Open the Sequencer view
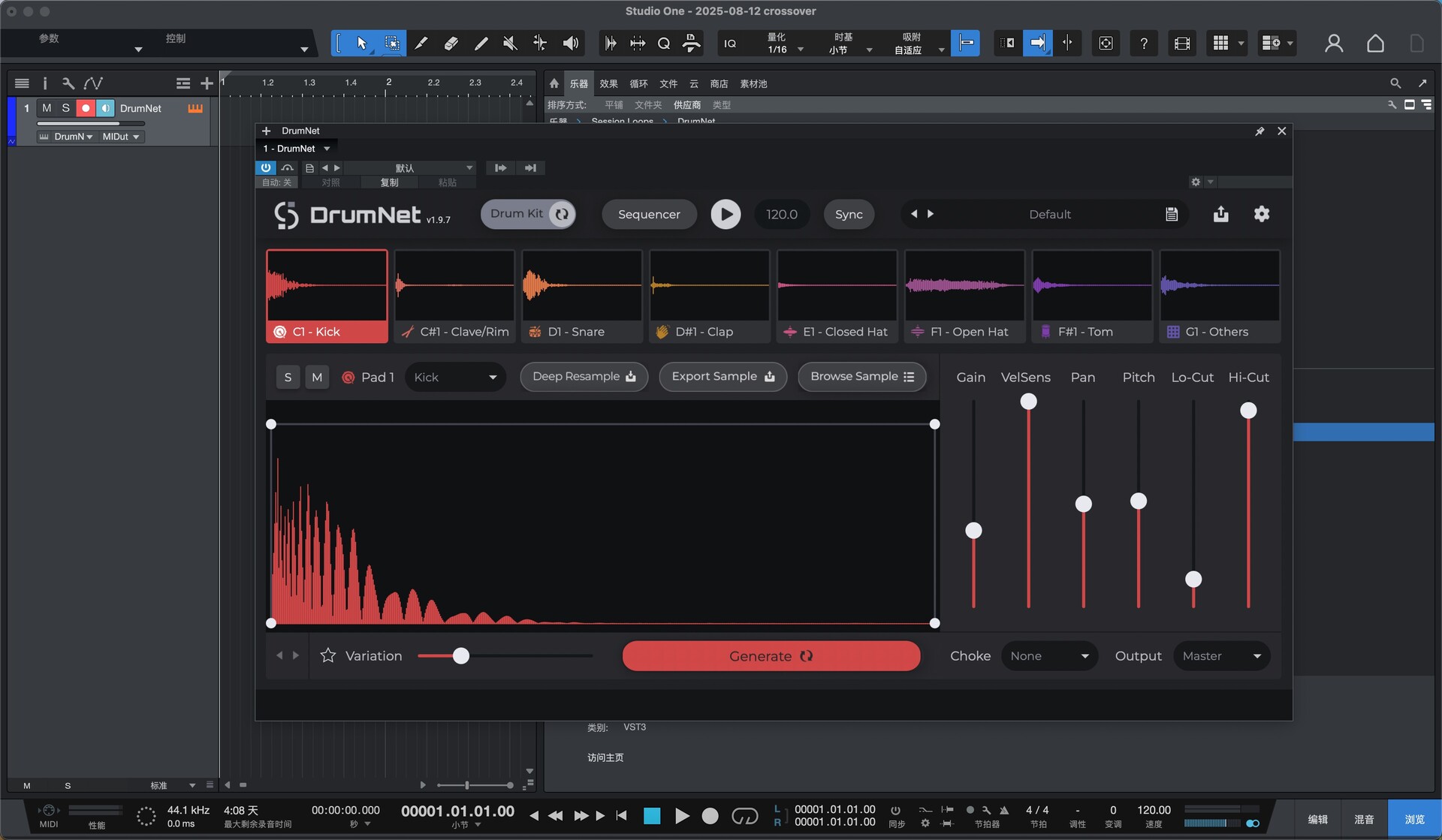 tap(649, 215)
